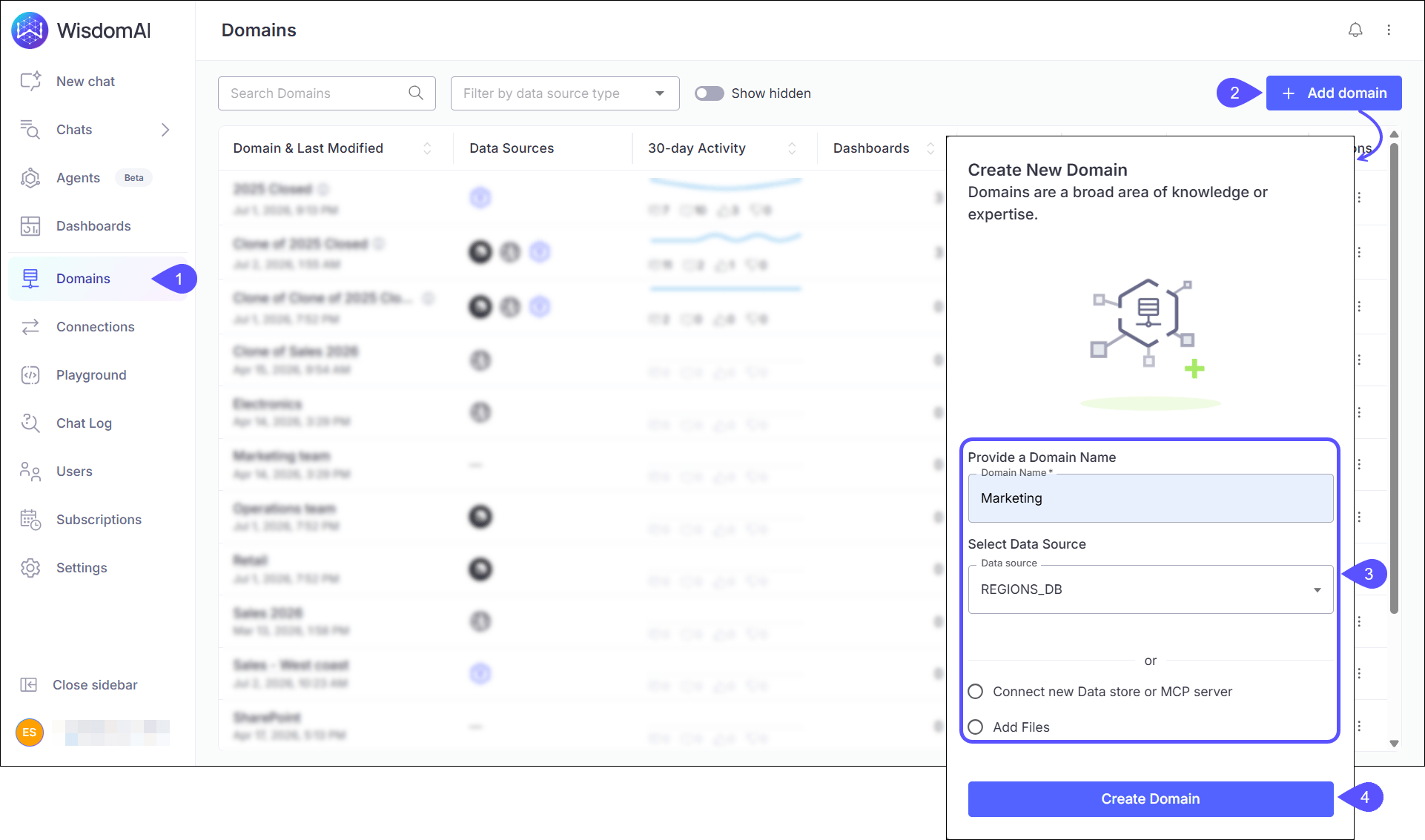The width and height of the screenshot is (1425, 840).
Task: Click the scrollbar down arrow
Action: pyautogui.click(x=1394, y=743)
